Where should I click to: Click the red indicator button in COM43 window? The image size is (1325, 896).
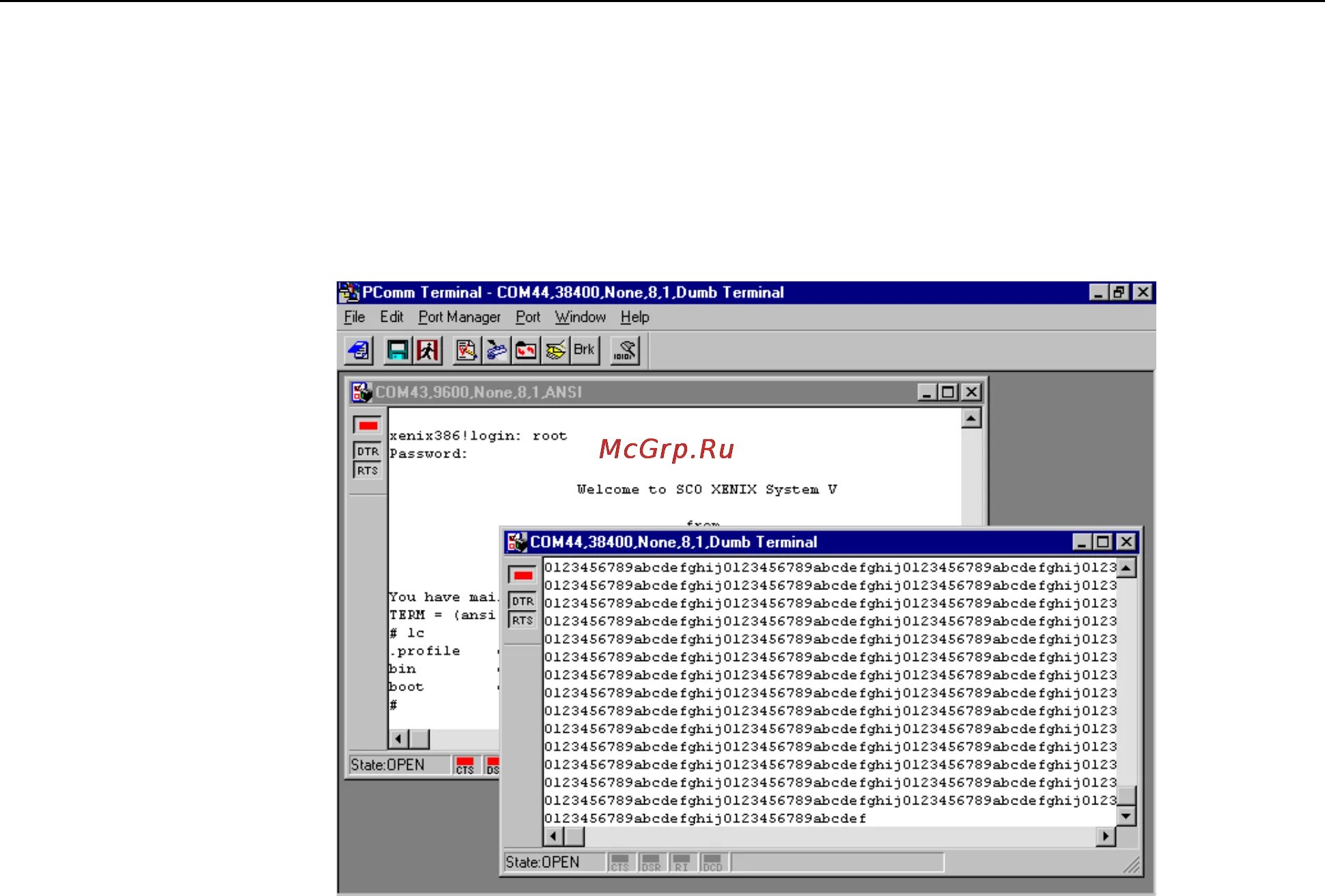coord(367,425)
